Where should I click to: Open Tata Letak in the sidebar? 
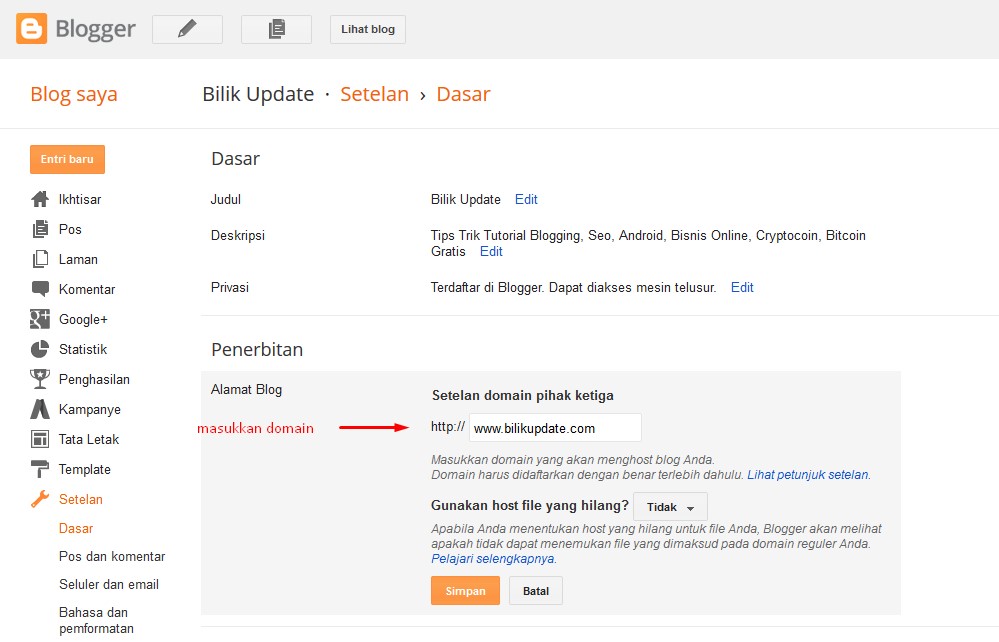click(89, 439)
